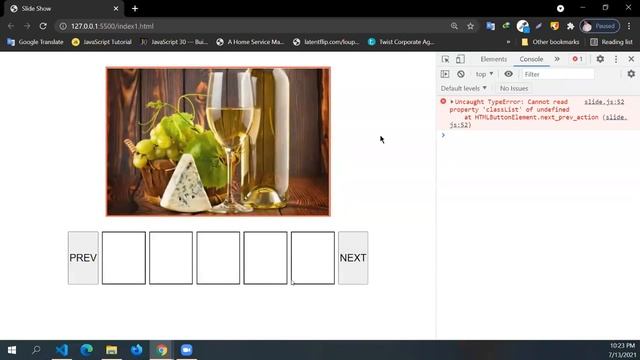Select the third empty slide thumbnail box
This screenshot has width=640, height=360.
(x=218, y=258)
